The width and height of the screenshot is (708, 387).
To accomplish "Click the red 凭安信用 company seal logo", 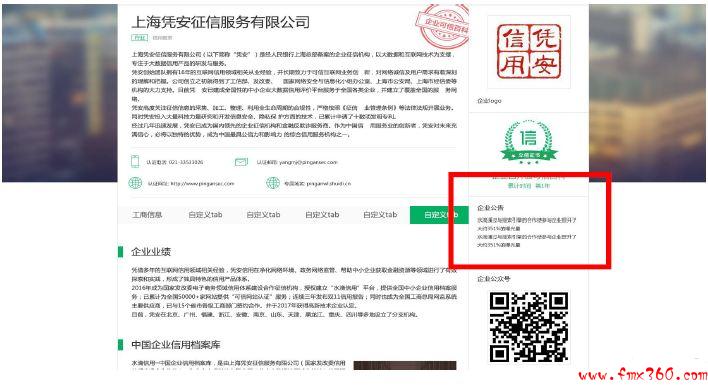I will pyautogui.click(x=529, y=51).
